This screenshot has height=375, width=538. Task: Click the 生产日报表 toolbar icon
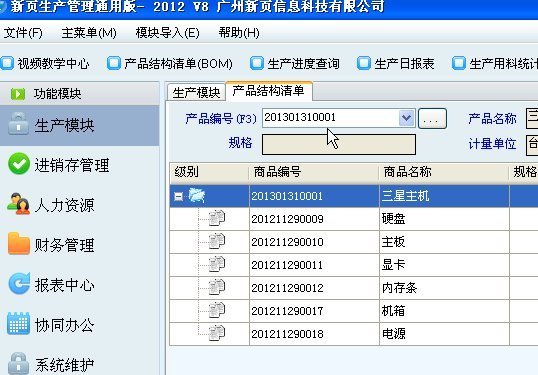click(x=364, y=63)
